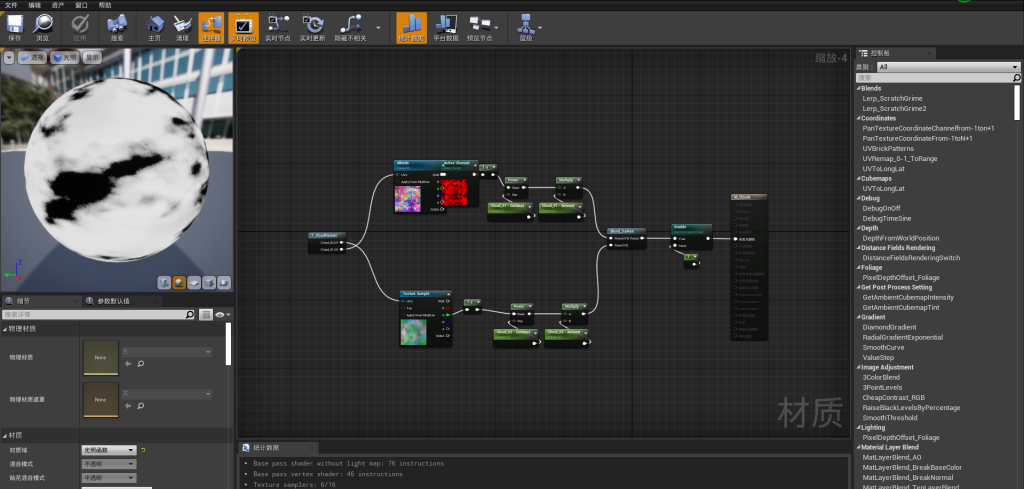Open viewport options dropdown arrow
The image size is (1024, 489).
(x=8, y=57)
